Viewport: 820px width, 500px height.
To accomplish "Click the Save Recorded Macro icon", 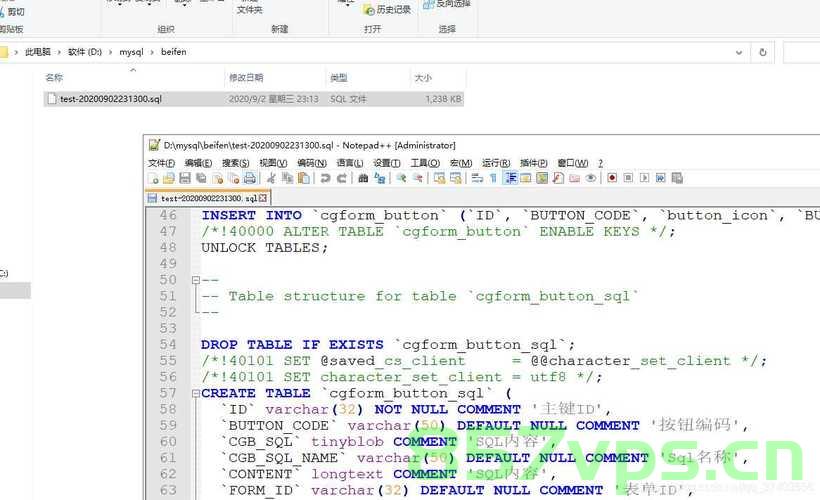I will point(677,178).
